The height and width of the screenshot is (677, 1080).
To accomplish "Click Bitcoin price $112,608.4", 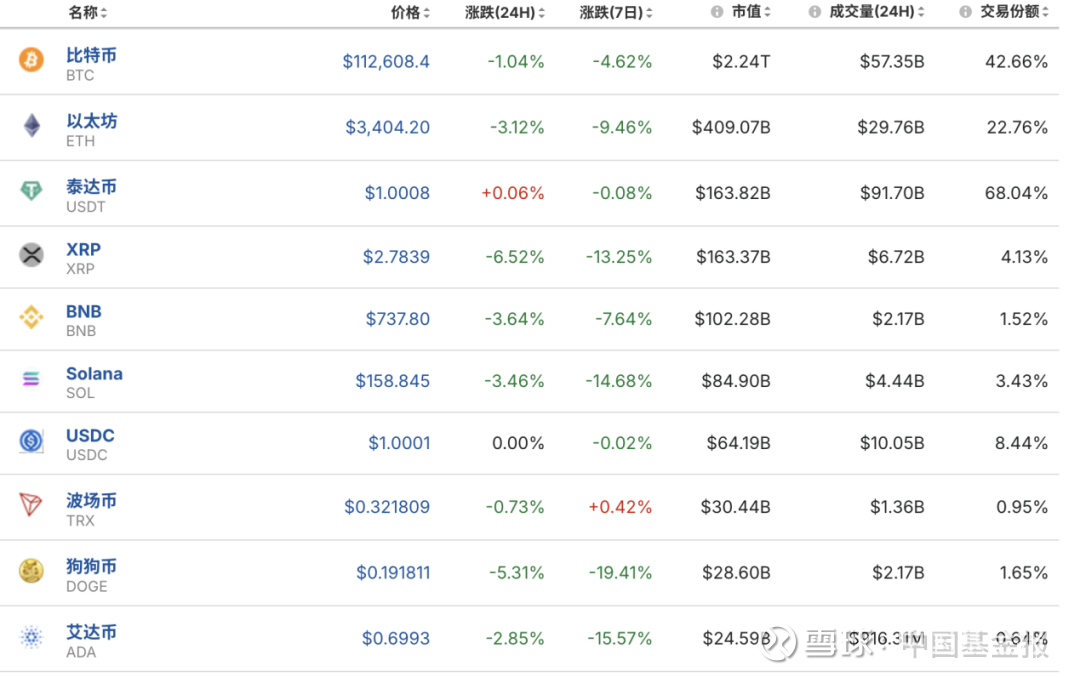I will coord(386,62).
